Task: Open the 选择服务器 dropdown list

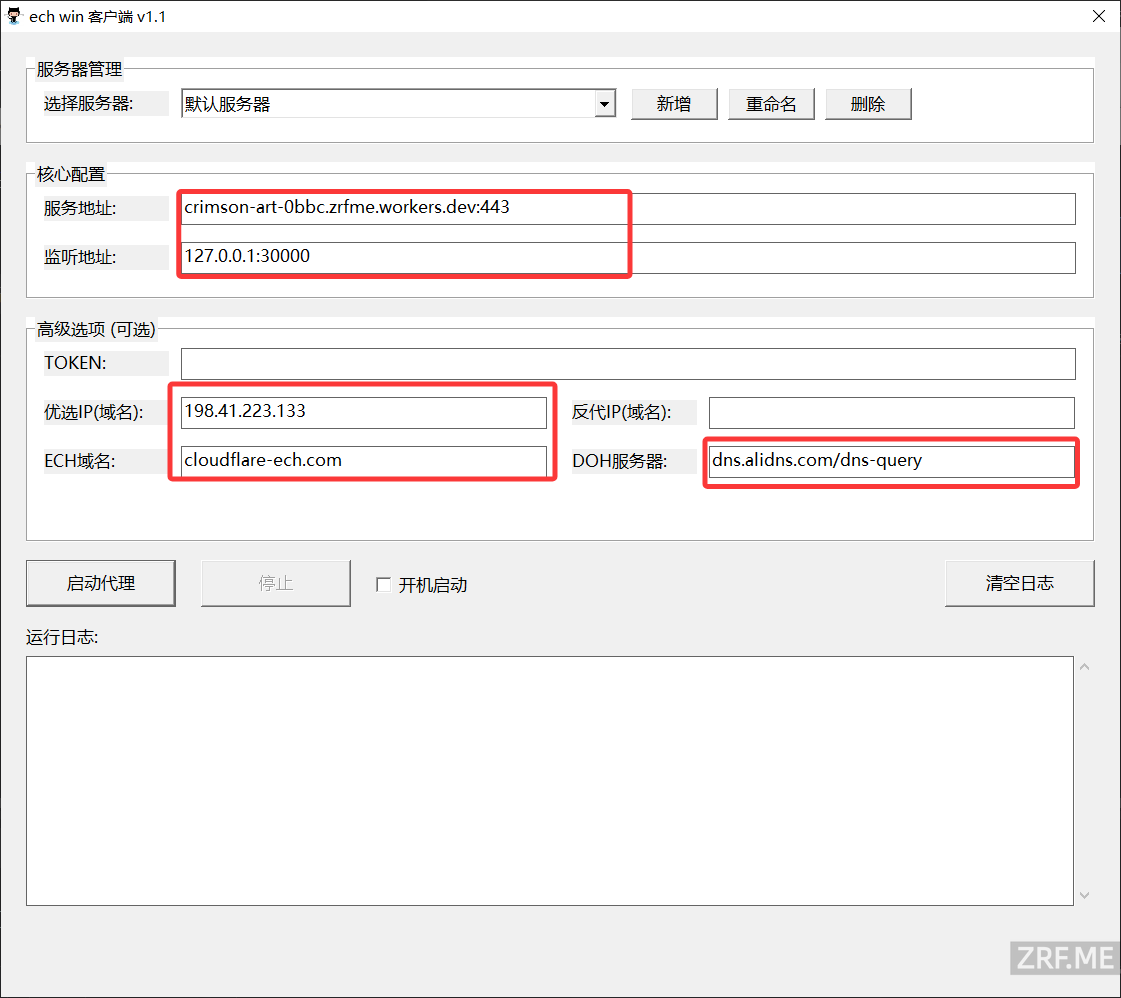Action: click(605, 104)
